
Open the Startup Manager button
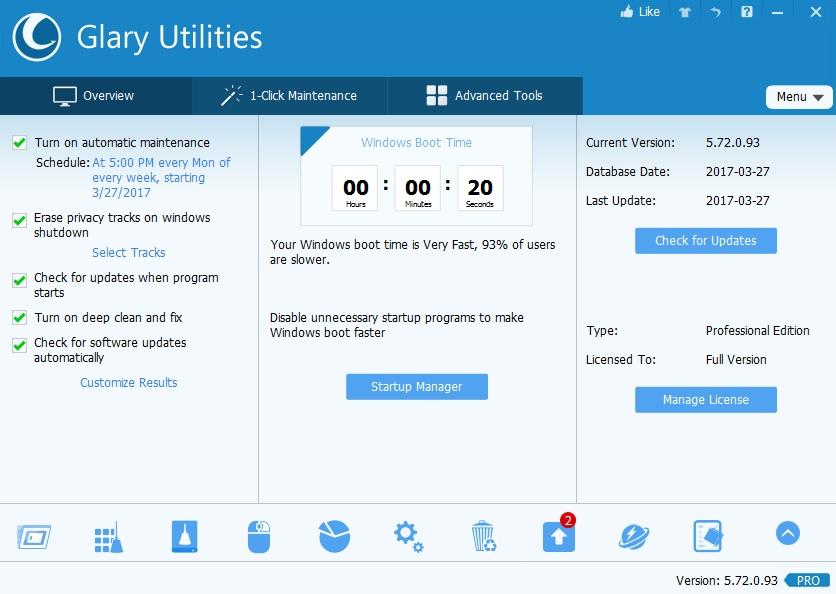coord(416,387)
